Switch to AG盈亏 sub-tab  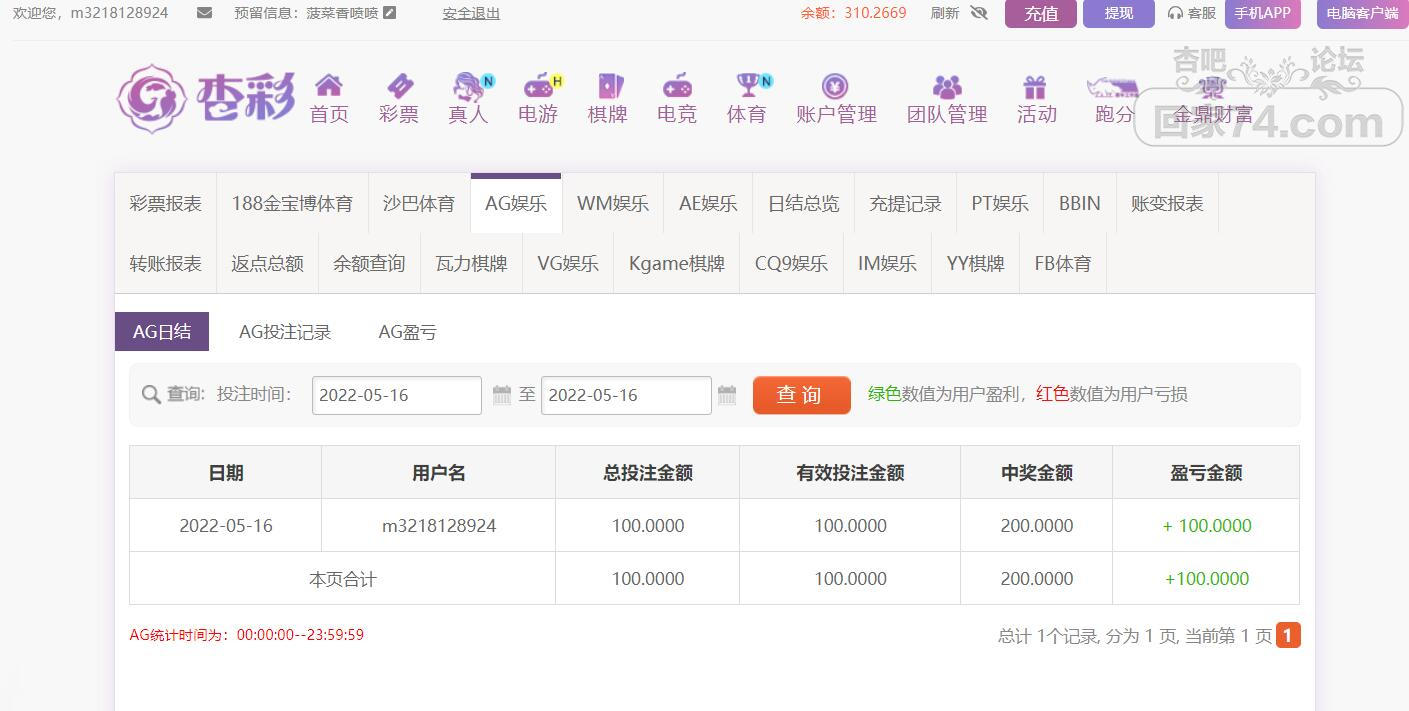click(x=407, y=332)
